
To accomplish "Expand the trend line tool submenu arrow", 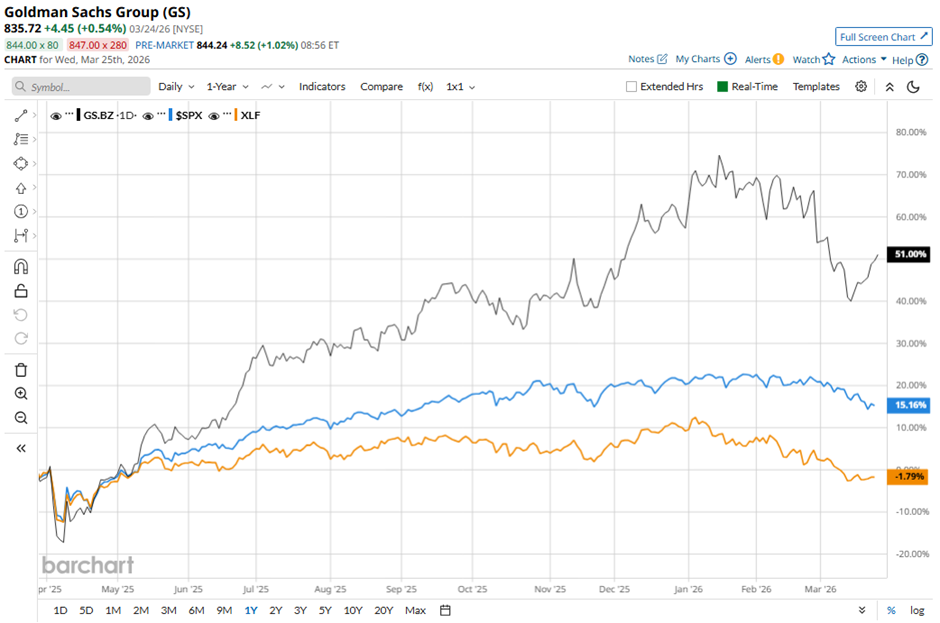I will [34, 115].
